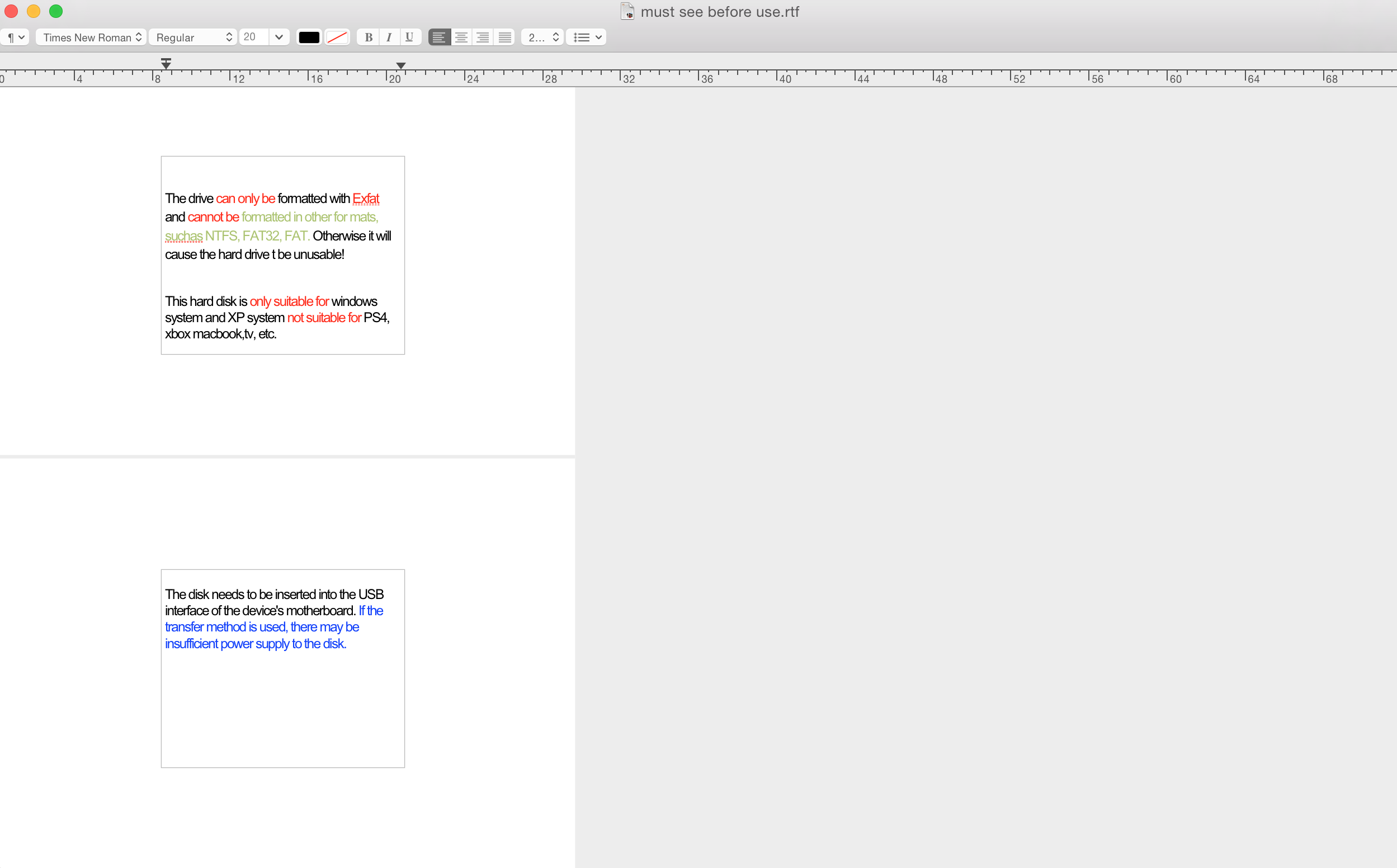This screenshot has width=1397, height=868.
Task: Minimize the document window
Action: click(x=34, y=12)
